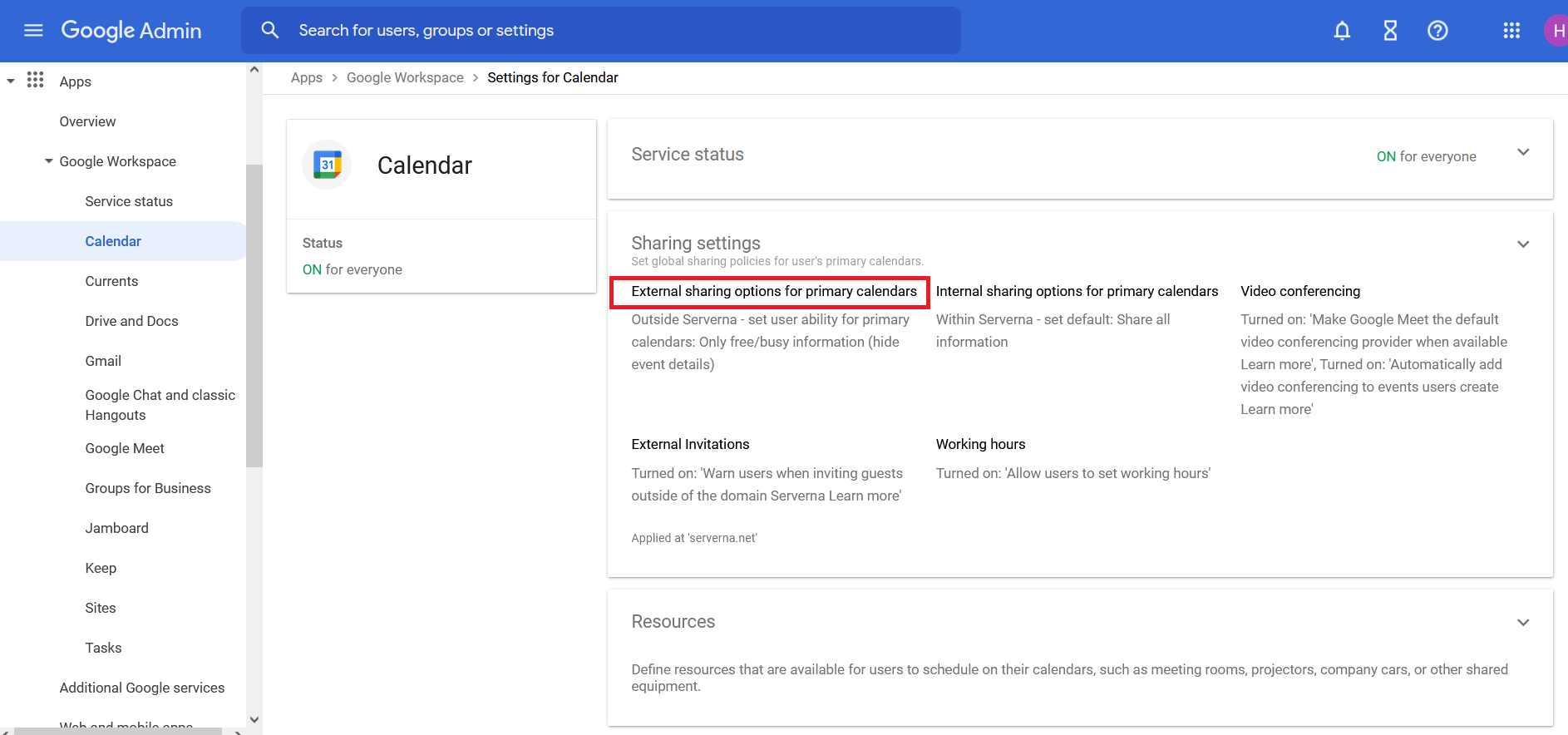1568x735 pixels.
Task: Click the sidebar horizontal scrollbar thumb
Action: tap(118, 732)
